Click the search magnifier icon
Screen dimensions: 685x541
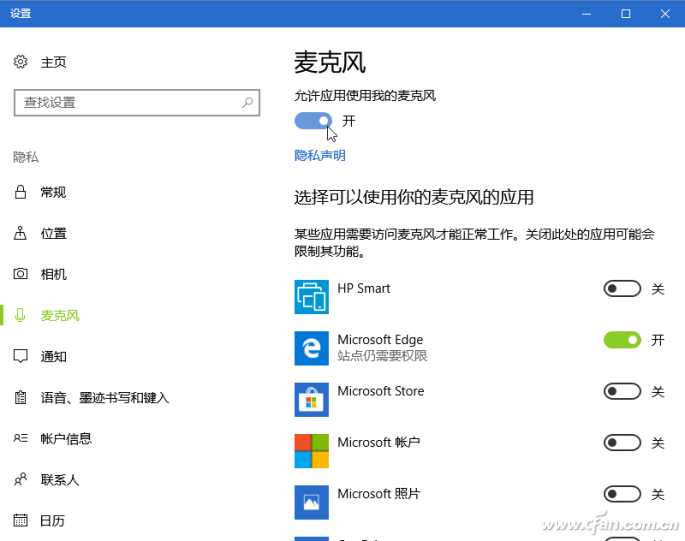[248, 103]
